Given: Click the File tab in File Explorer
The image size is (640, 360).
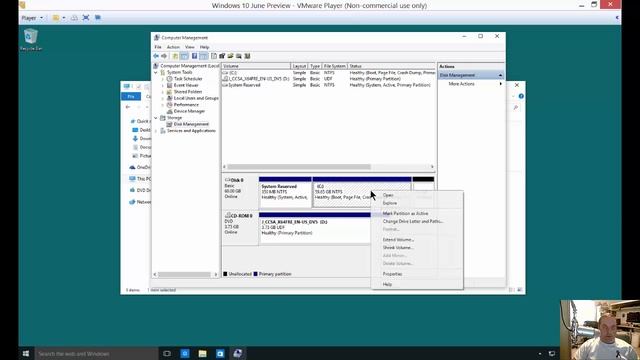Looking at the screenshot, I should tap(131, 96).
